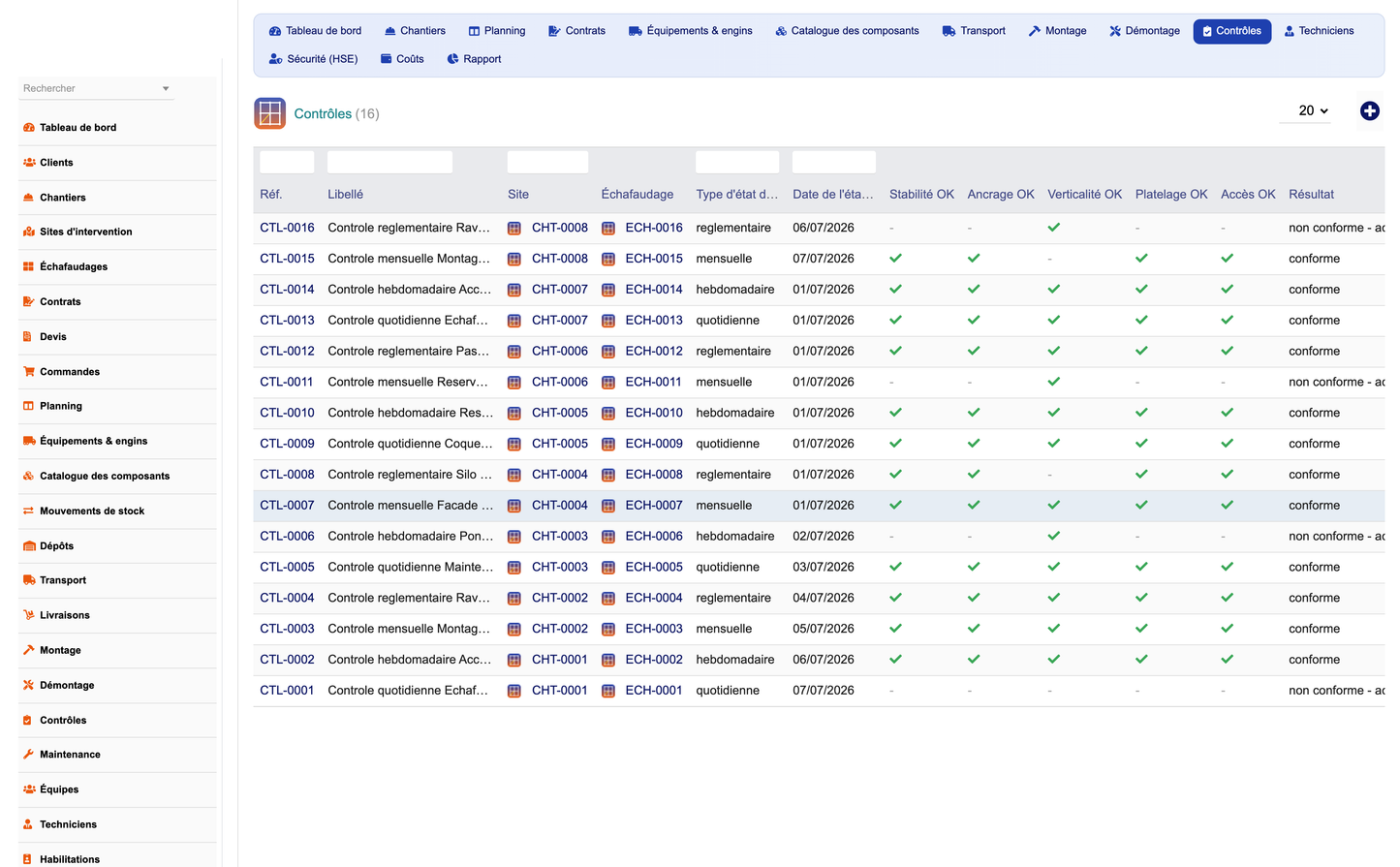1400x867 pixels.
Task: Open record CTL-0011
Action: 287,383
